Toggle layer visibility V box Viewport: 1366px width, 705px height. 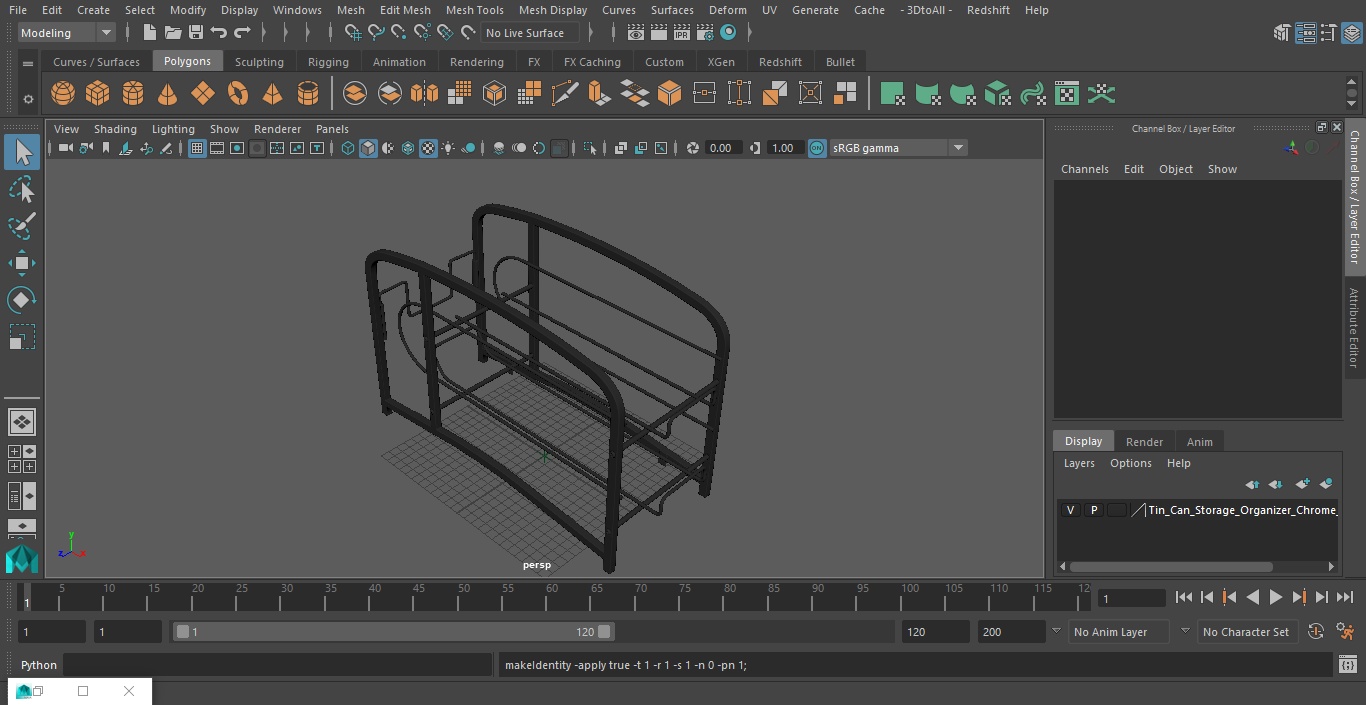point(1070,510)
